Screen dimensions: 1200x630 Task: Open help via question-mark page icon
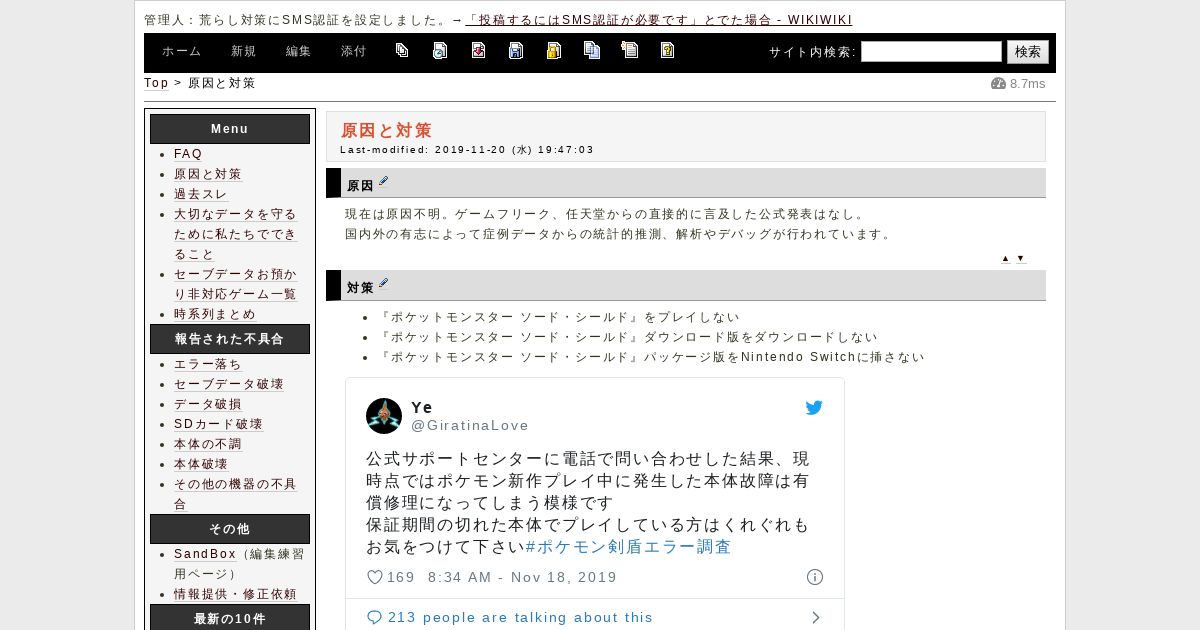pyautogui.click(x=668, y=50)
